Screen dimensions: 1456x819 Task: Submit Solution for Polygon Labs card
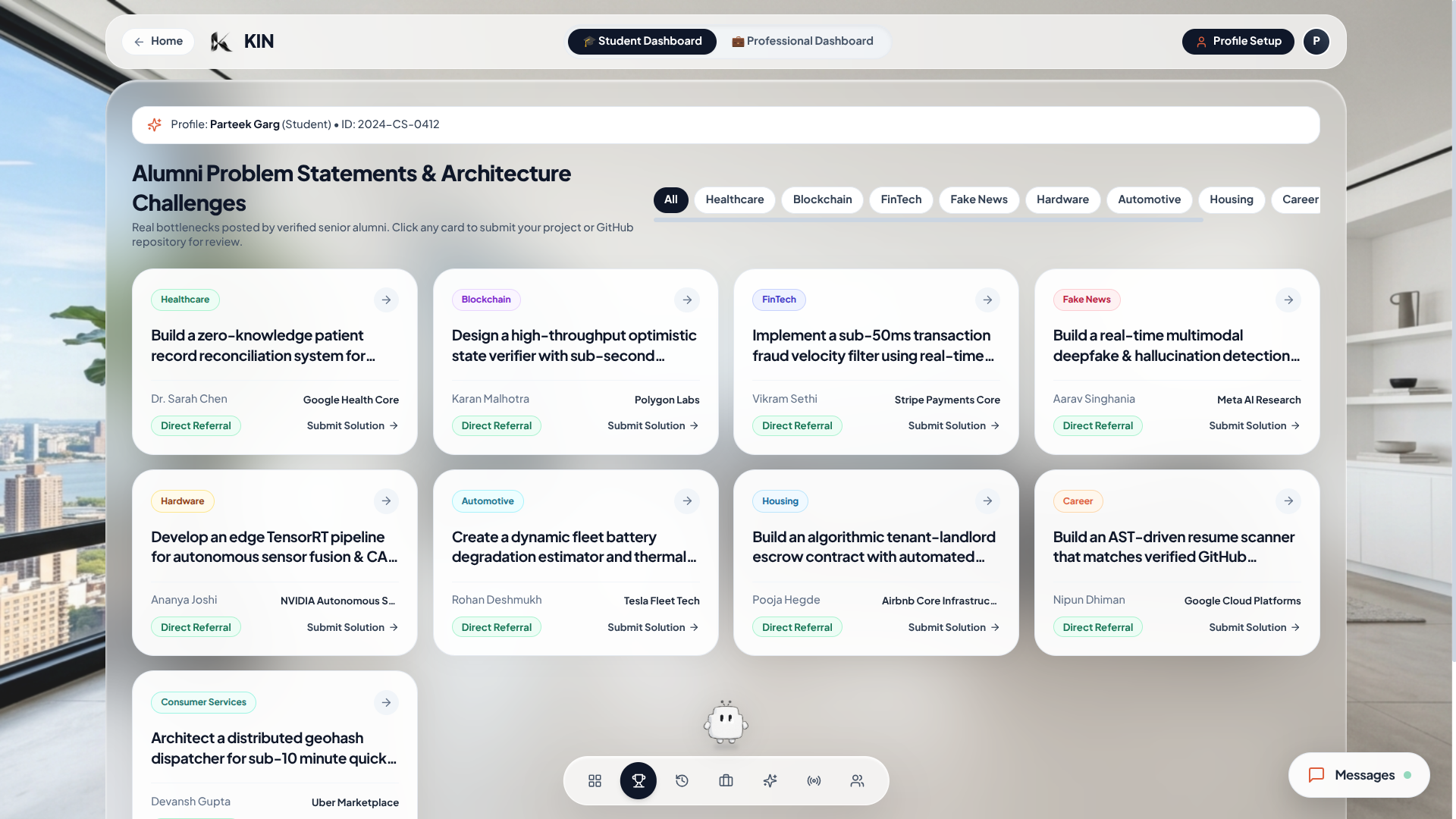(x=653, y=426)
